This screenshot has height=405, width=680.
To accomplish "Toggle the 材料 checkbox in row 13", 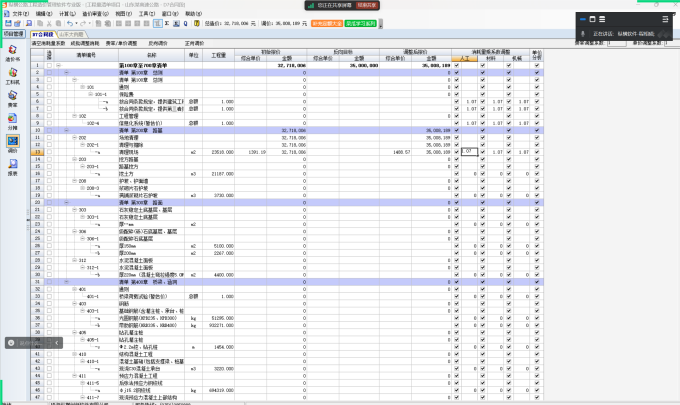I will tap(483, 152).
